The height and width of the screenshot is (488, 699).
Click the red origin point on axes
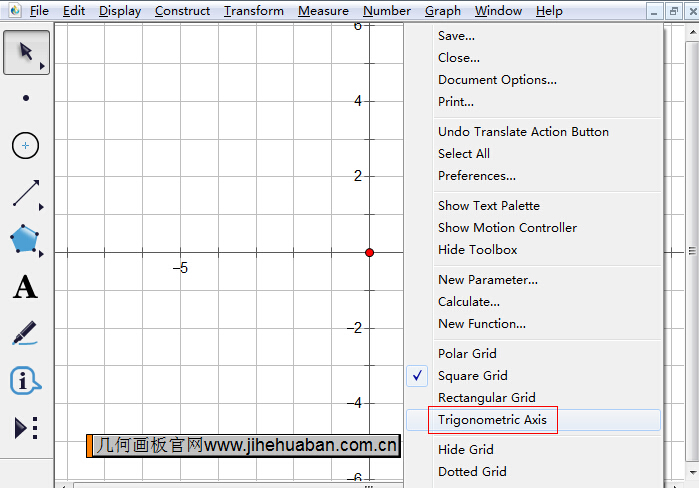tap(369, 253)
